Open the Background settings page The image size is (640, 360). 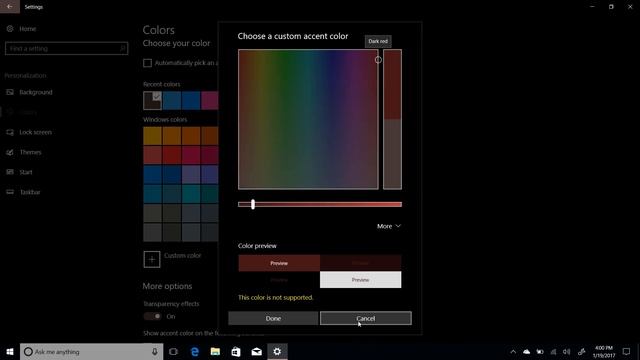point(36,92)
